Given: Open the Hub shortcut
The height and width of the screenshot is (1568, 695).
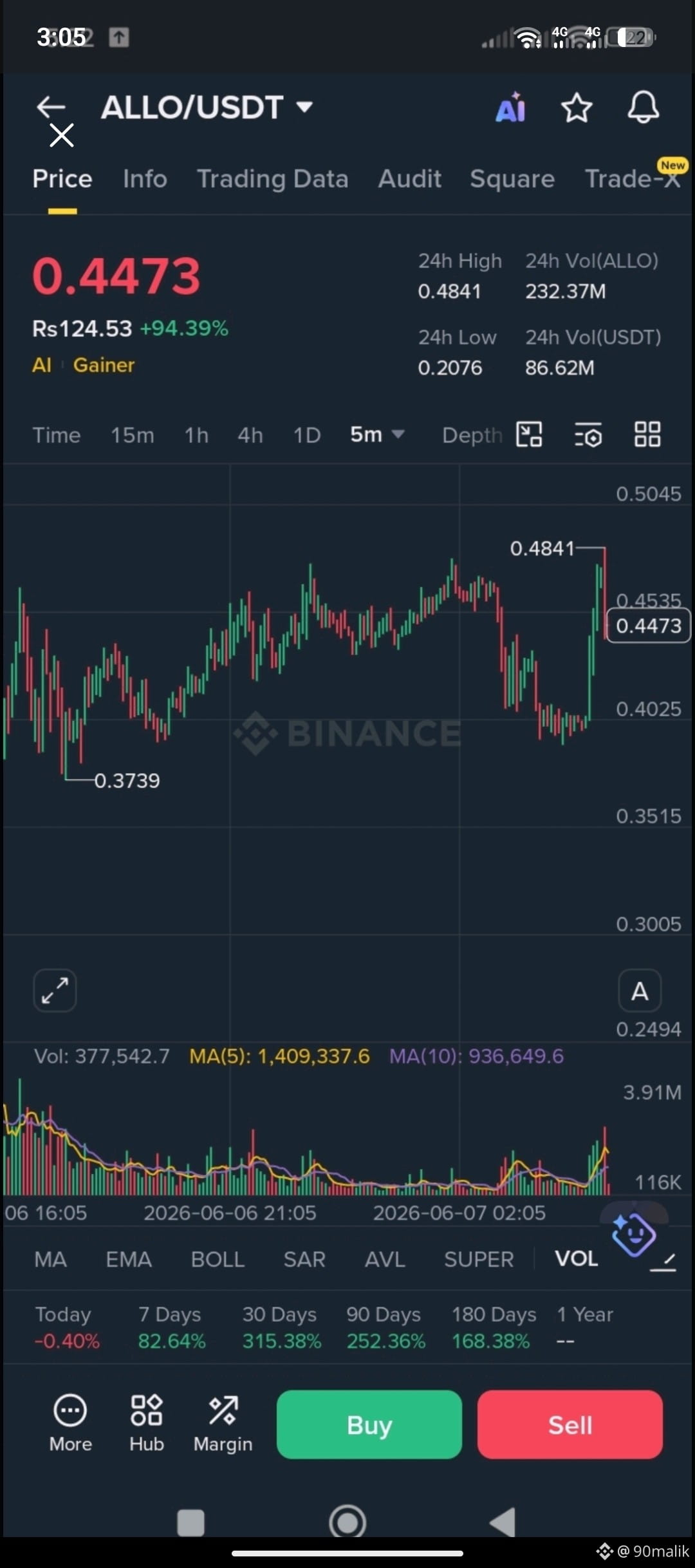Looking at the screenshot, I should pos(147,1424).
